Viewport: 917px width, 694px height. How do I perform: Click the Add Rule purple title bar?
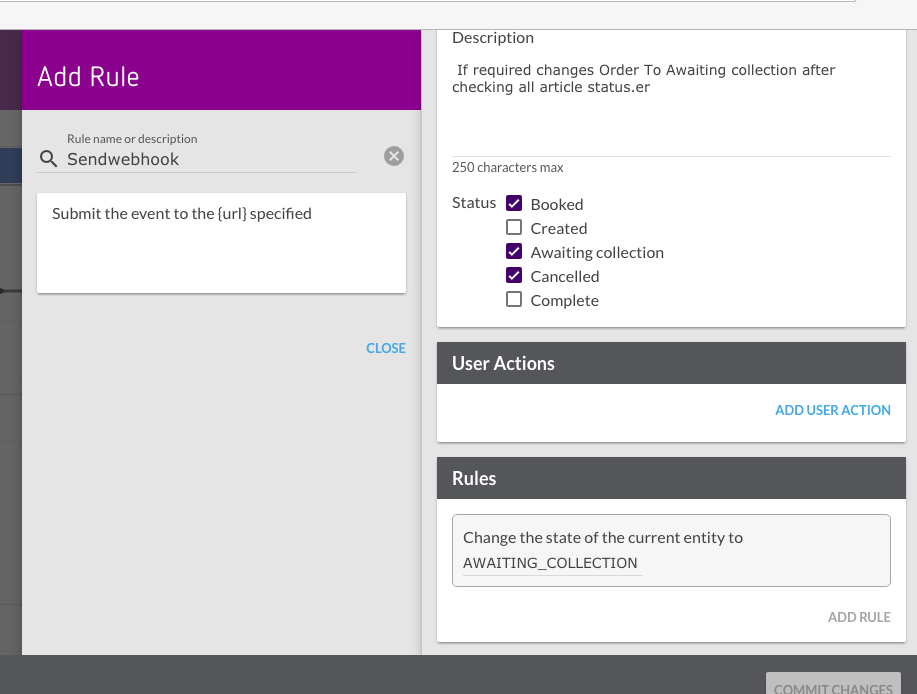click(x=221, y=77)
